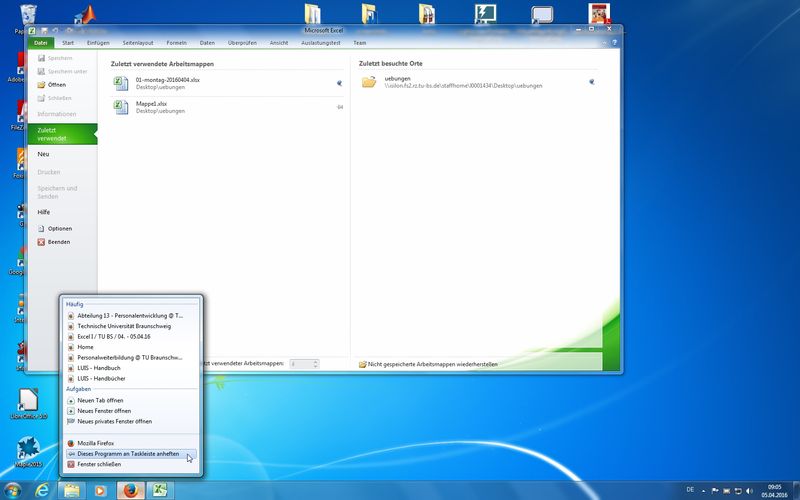Open Windows Explorer from the taskbar
This screenshot has height=500, width=800.
coord(71,491)
